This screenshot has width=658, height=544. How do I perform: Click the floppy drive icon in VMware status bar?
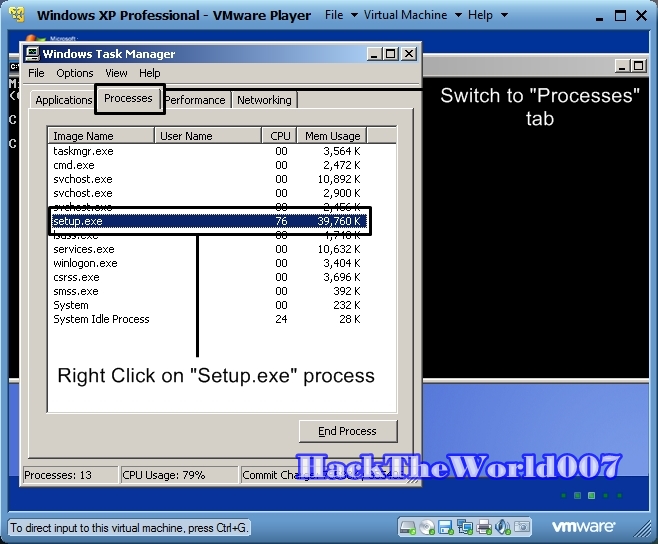pyautogui.click(x=446, y=527)
